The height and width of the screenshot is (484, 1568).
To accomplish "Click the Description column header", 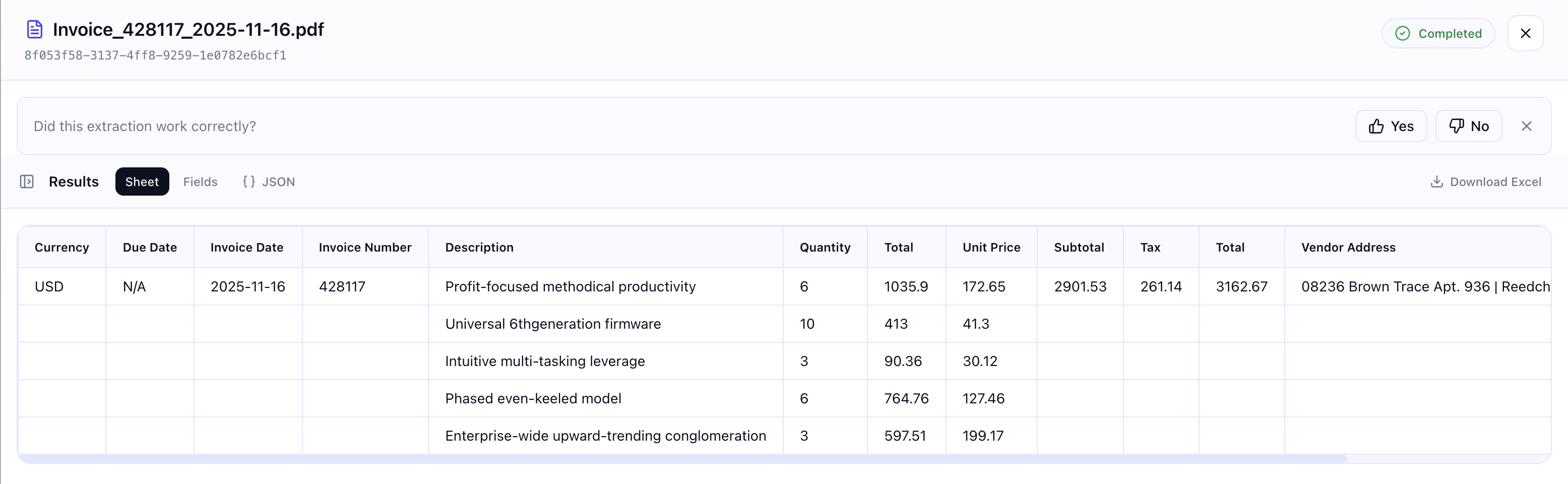I will point(605,247).
